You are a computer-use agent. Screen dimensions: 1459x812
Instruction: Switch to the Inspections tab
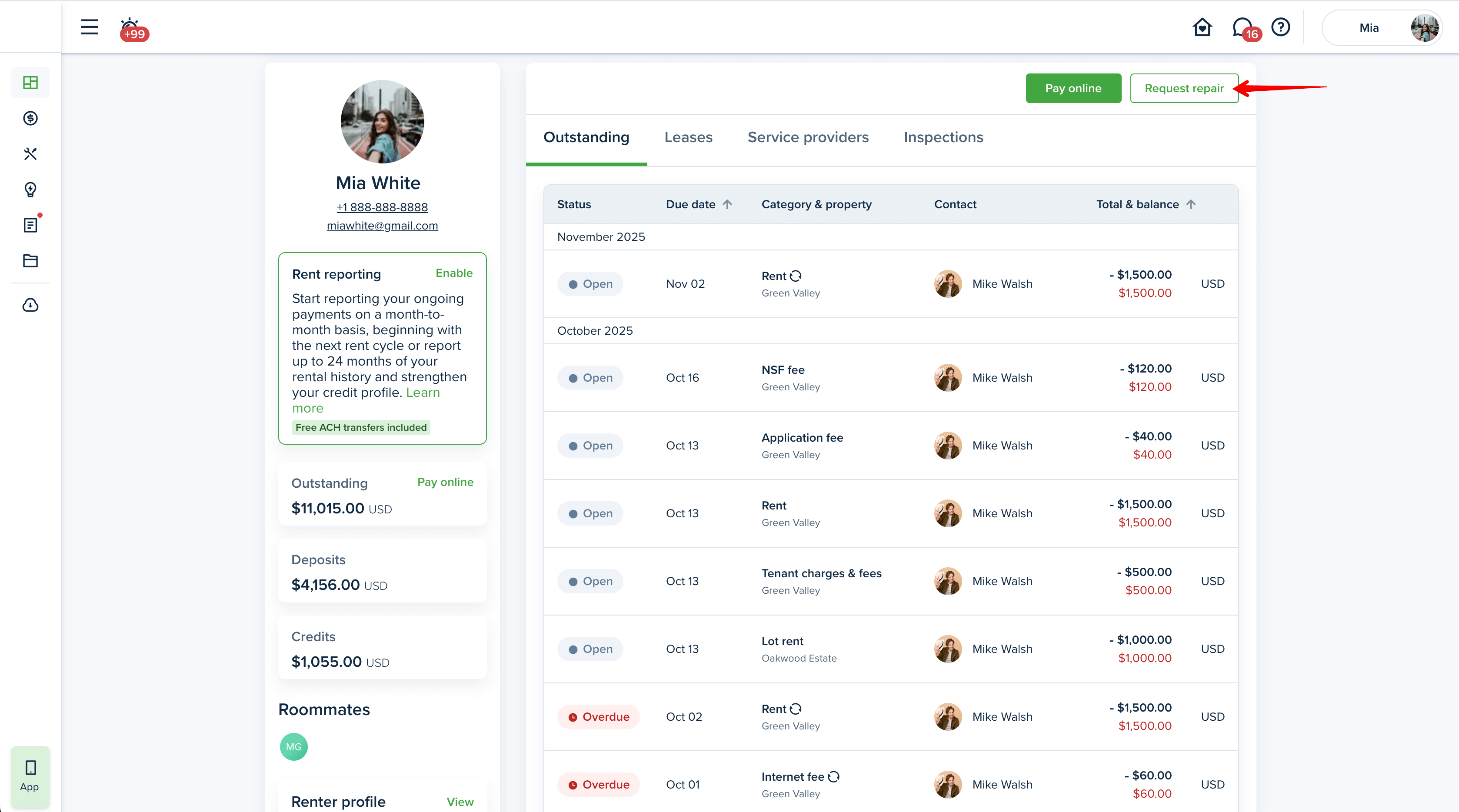coord(943,137)
